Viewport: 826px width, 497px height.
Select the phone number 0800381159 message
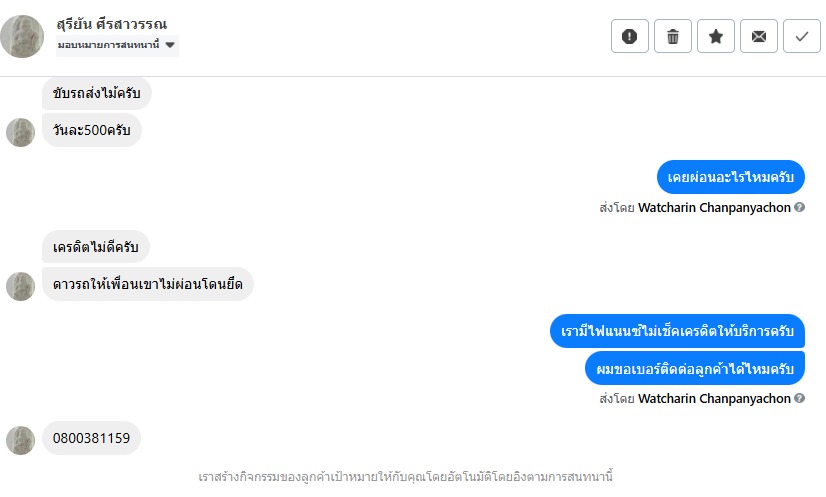(91, 438)
